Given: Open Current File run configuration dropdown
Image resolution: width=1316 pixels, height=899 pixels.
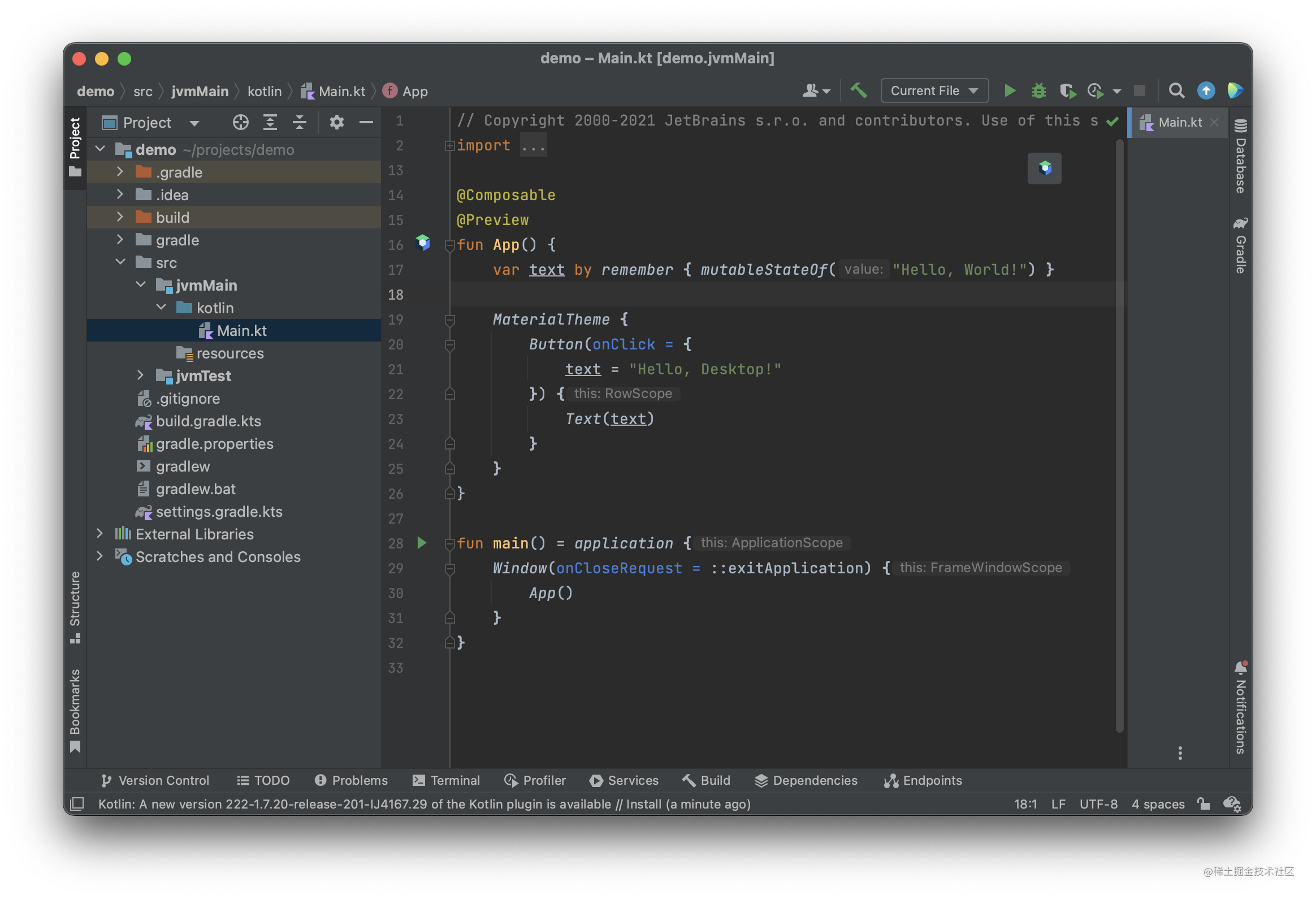Looking at the screenshot, I should (x=934, y=90).
